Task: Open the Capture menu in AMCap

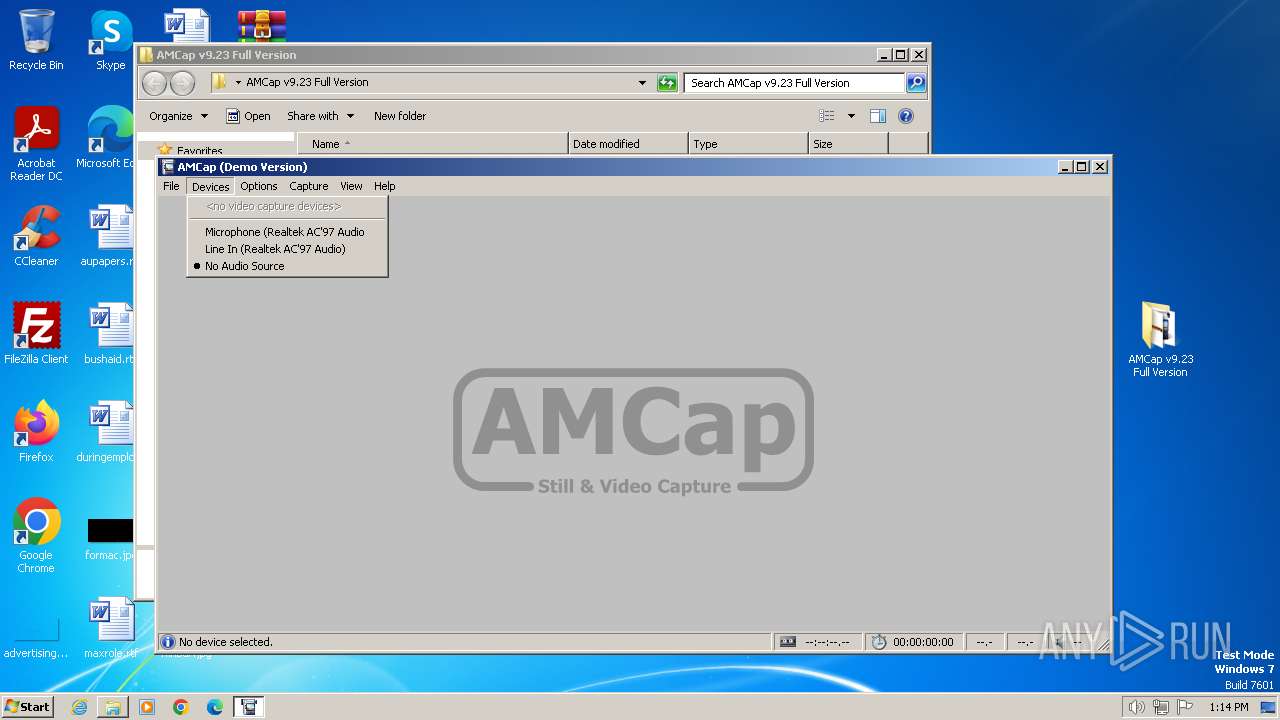Action: (309, 186)
